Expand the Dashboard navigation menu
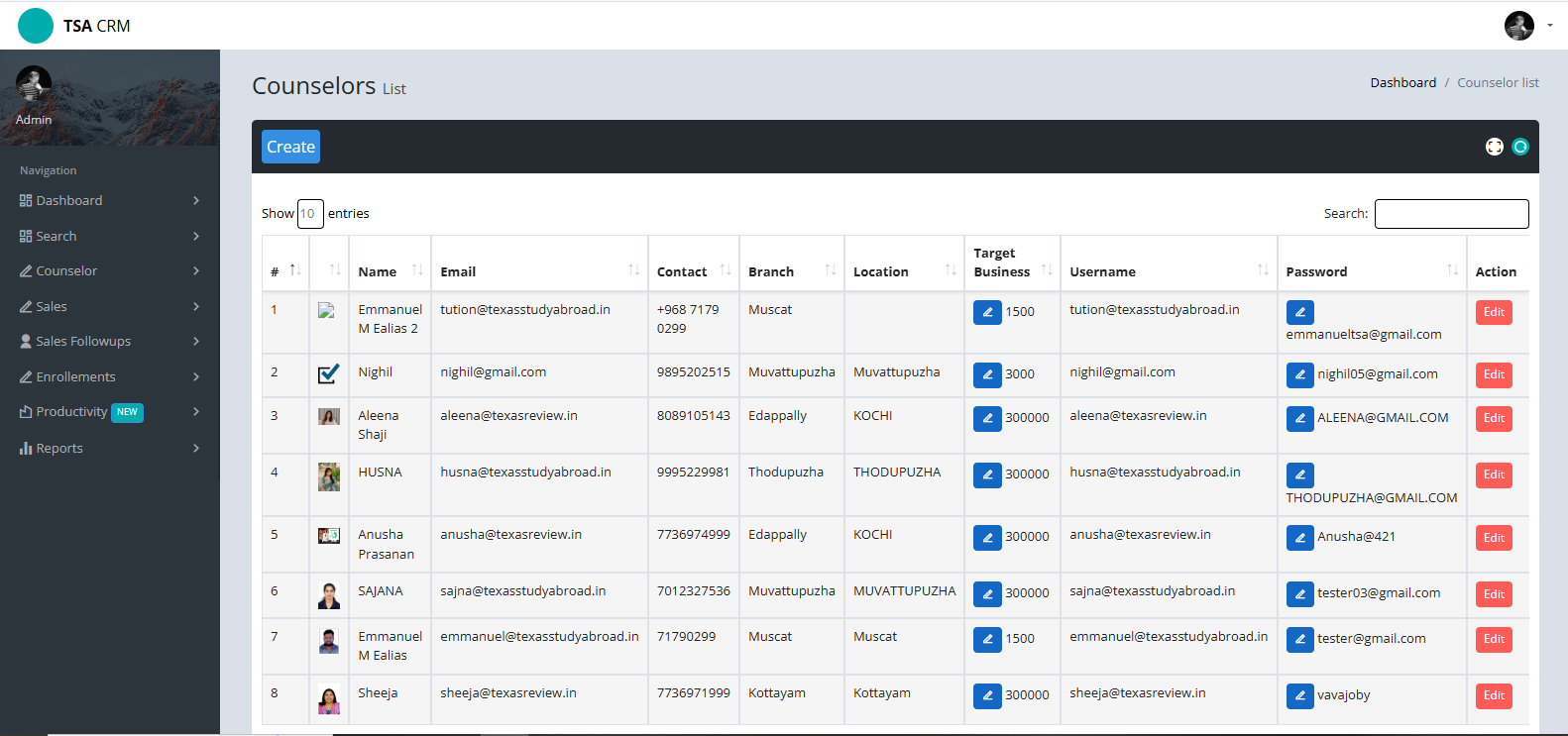The height and width of the screenshot is (736, 1568). click(x=109, y=200)
